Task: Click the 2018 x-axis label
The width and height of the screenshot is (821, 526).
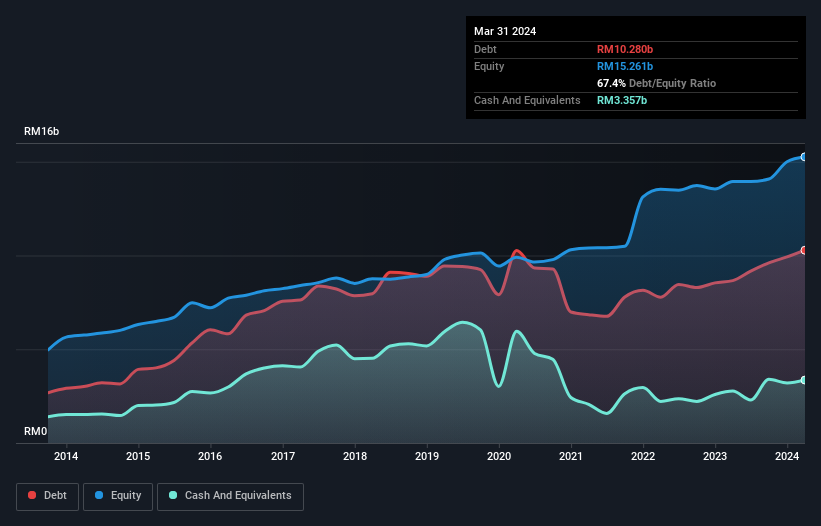Action: click(355, 456)
